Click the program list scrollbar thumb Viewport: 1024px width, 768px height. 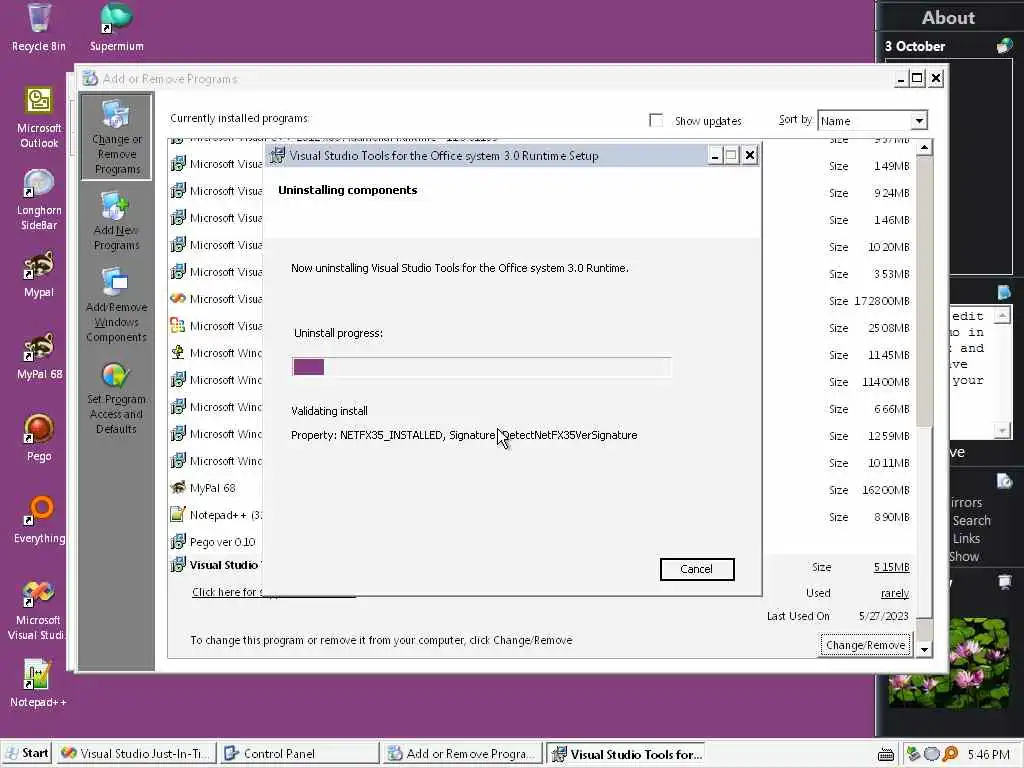click(x=924, y=522)
